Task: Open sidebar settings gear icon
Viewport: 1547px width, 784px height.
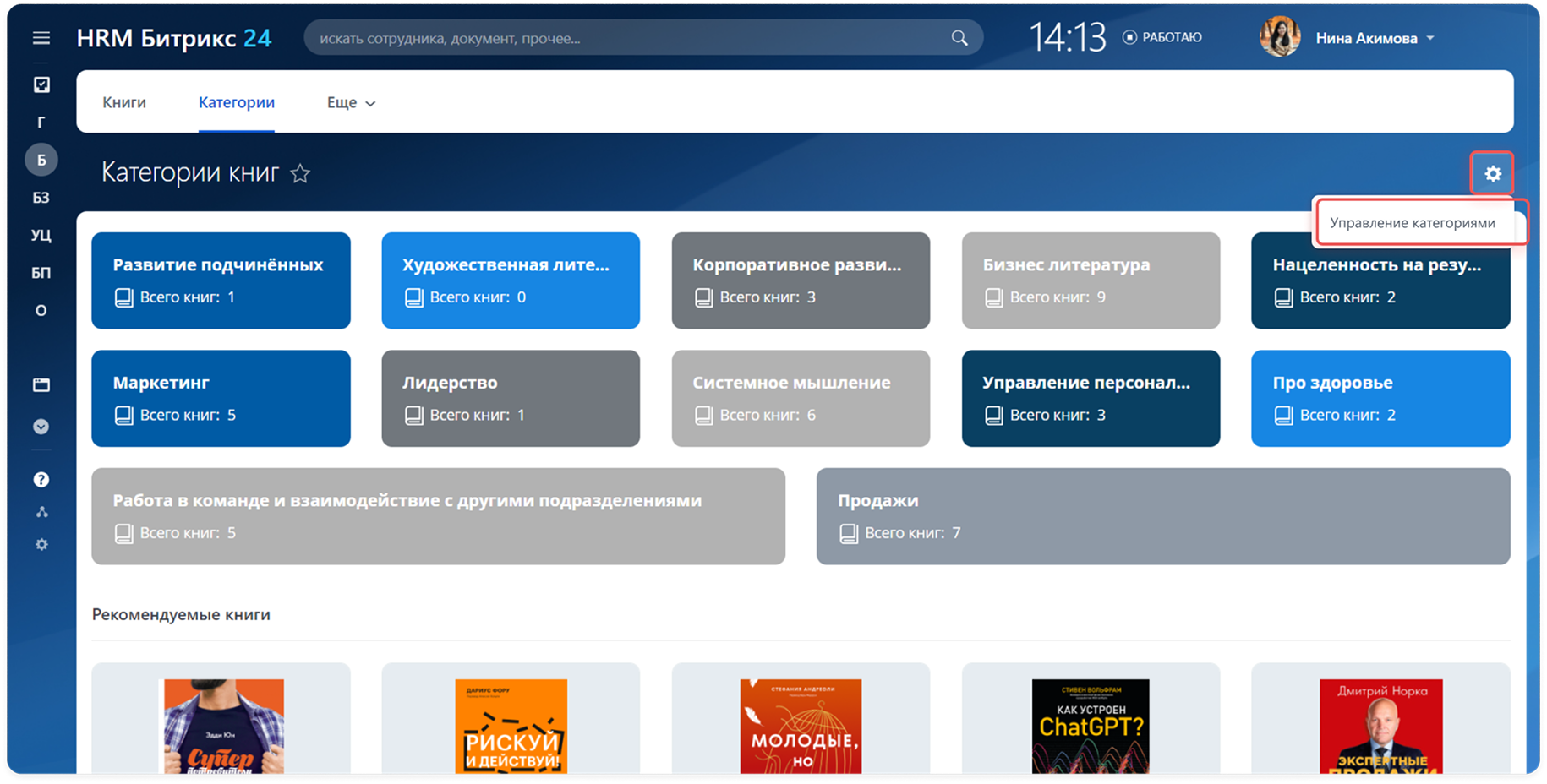Action: tap(41, 545)
